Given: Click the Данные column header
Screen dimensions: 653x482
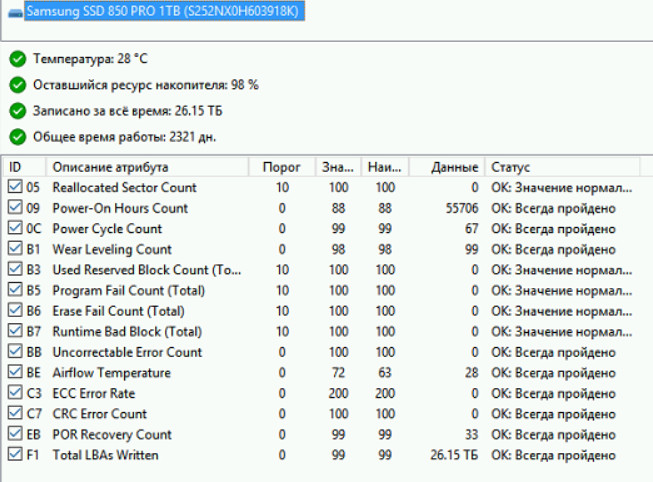Looking at the screenshot, I should (454, 167).
